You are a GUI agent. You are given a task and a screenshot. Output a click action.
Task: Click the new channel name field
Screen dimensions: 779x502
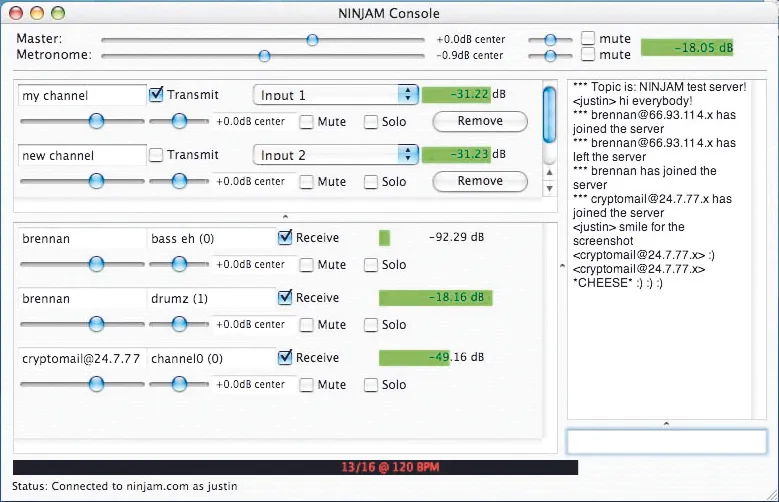click(82, 155)
